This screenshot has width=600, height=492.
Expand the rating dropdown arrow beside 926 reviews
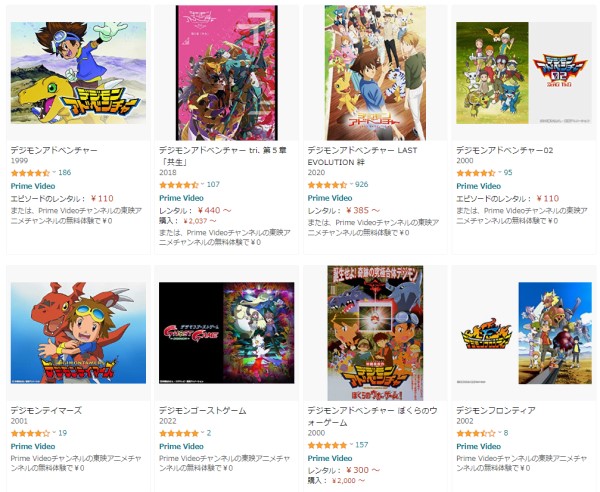(x=351, y=184)
